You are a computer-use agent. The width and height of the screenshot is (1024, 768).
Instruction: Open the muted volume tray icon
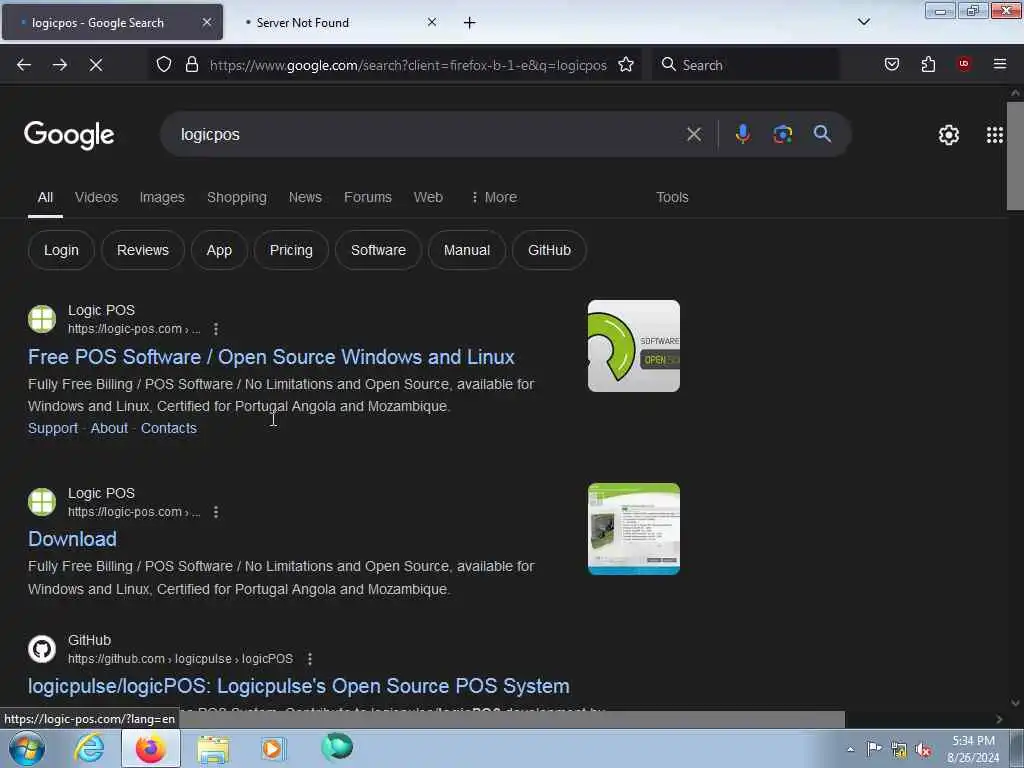(x=923, y=750)
